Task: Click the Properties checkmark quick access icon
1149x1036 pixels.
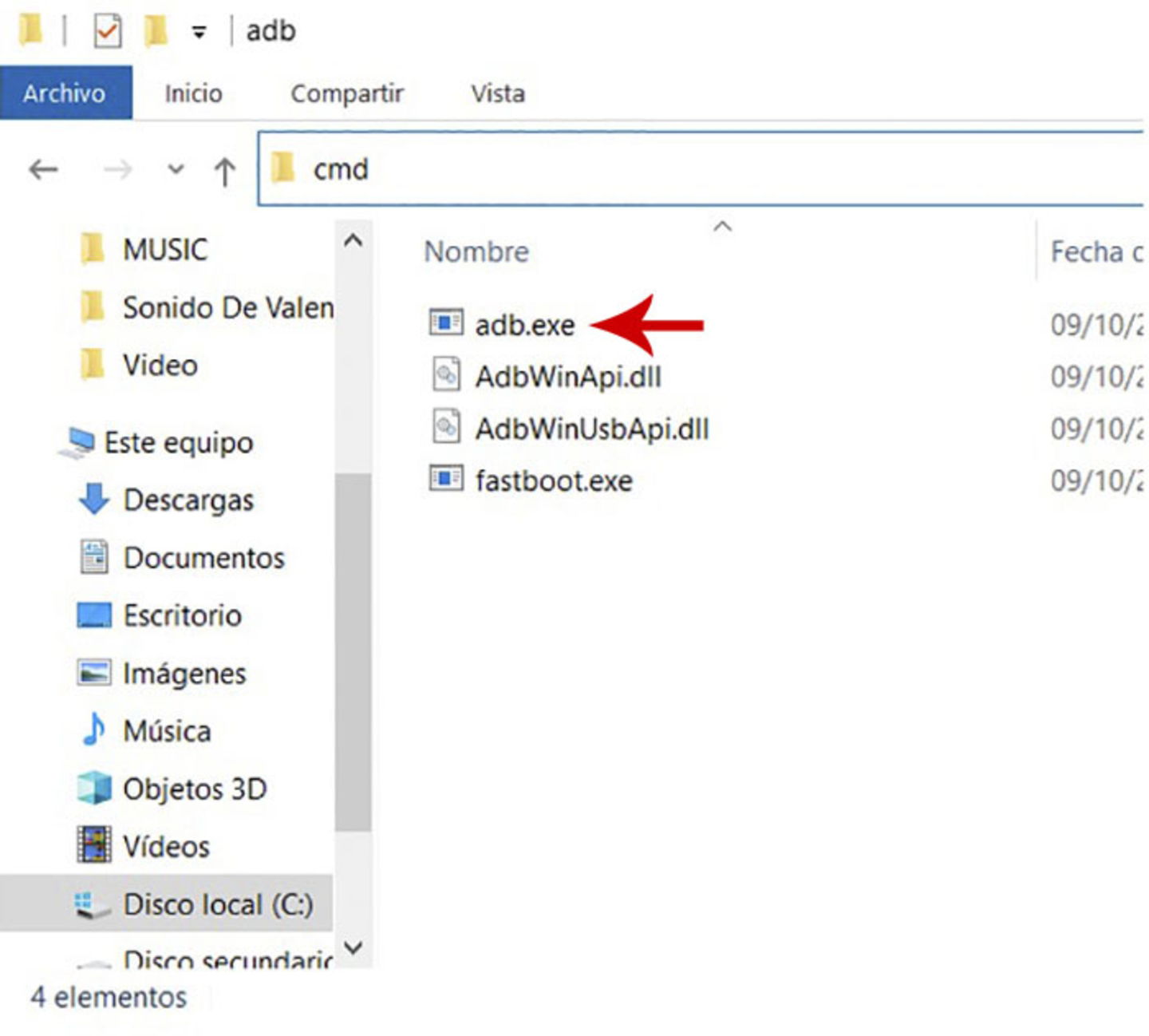Action: (108, 31)
